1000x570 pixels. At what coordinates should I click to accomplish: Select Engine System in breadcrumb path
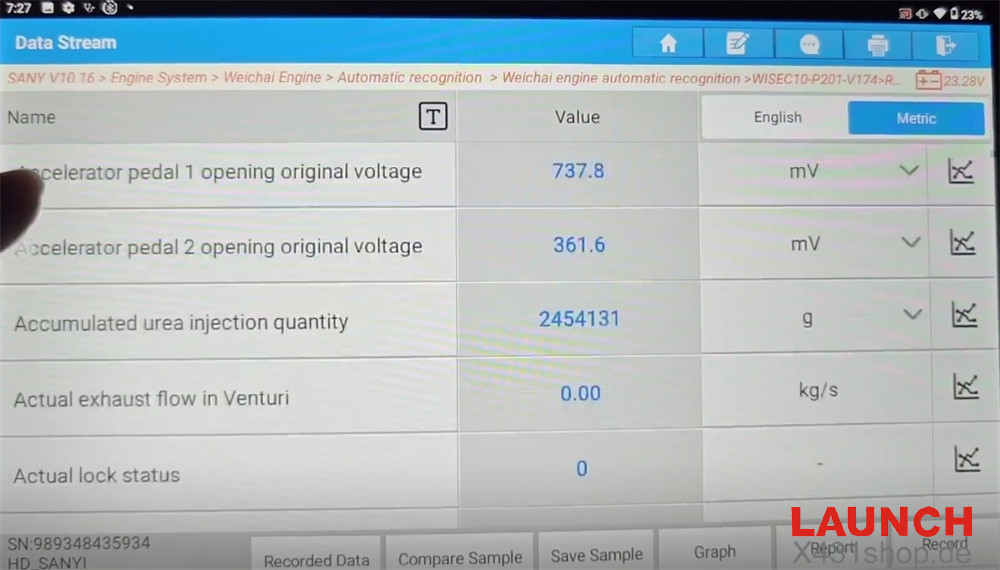pos(159,77)
